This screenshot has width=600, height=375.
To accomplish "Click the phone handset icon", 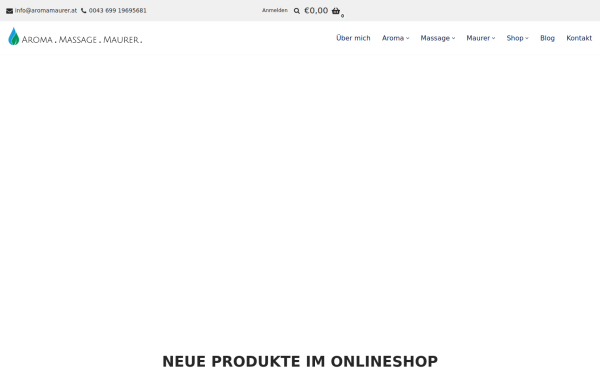I will (x=83, y=11).
